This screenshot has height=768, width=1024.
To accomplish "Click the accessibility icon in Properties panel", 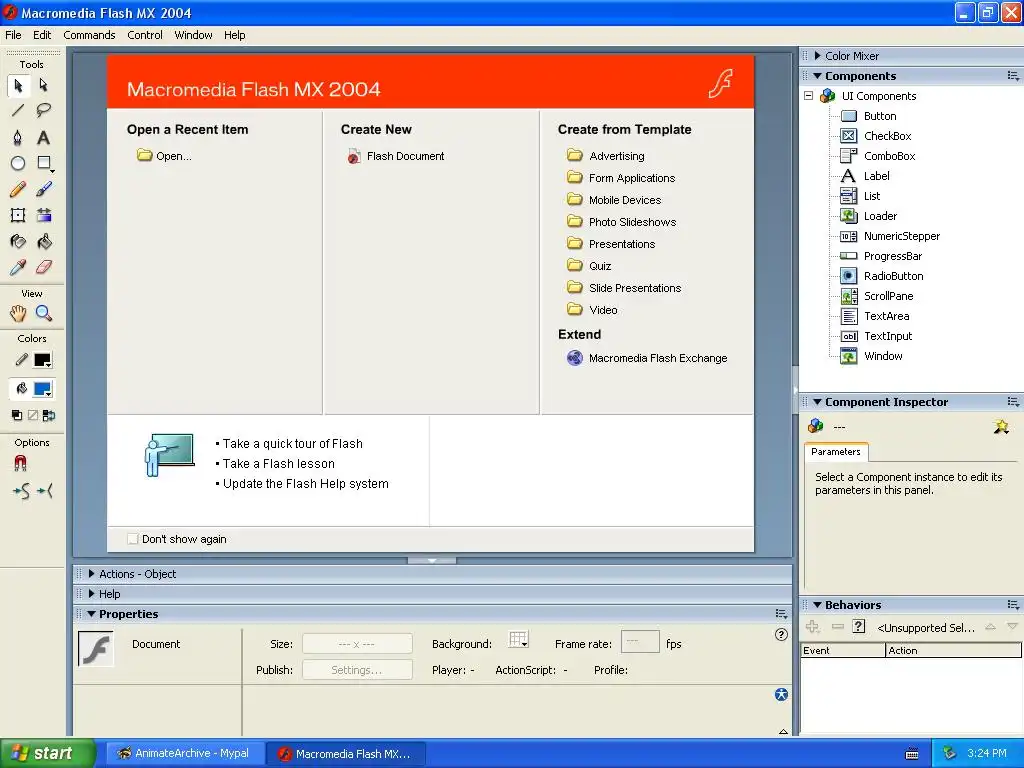I will tap(781, 695).
